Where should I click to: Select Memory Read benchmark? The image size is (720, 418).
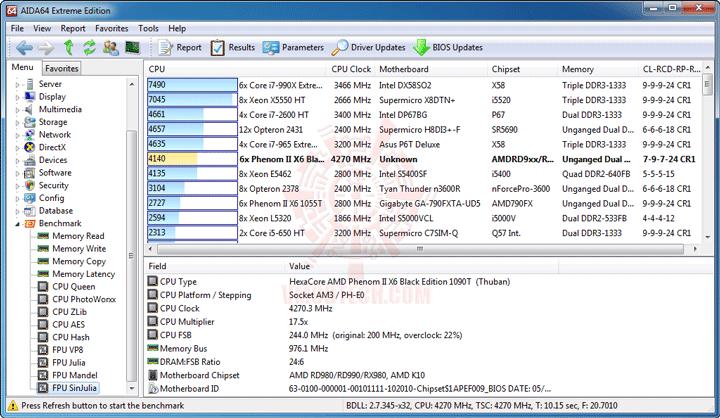coord(78,236)
